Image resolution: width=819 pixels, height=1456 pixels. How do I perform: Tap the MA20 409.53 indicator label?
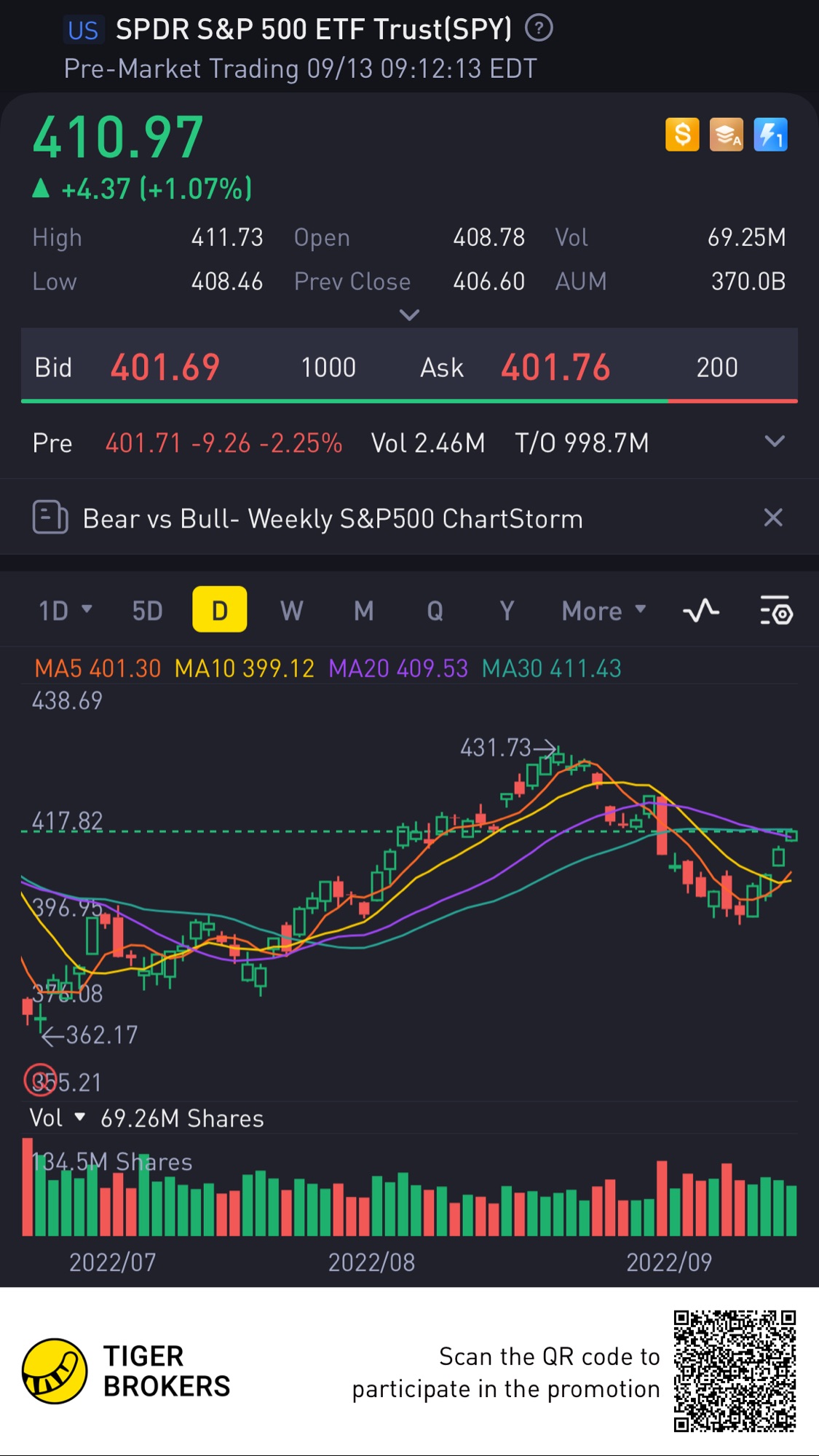[x=398, y=668]
